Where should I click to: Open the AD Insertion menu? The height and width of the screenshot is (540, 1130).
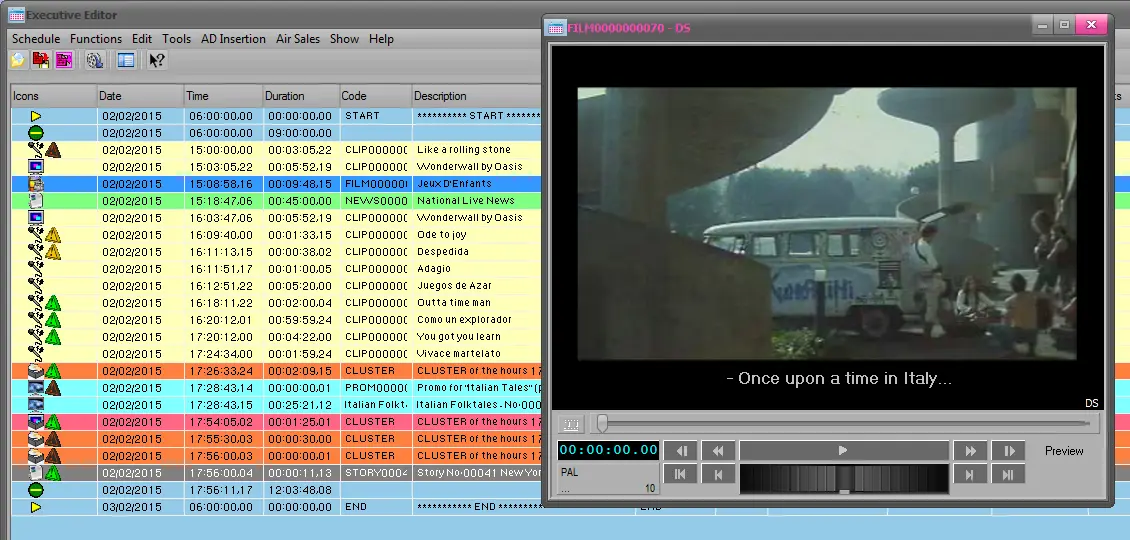[233, 39]
